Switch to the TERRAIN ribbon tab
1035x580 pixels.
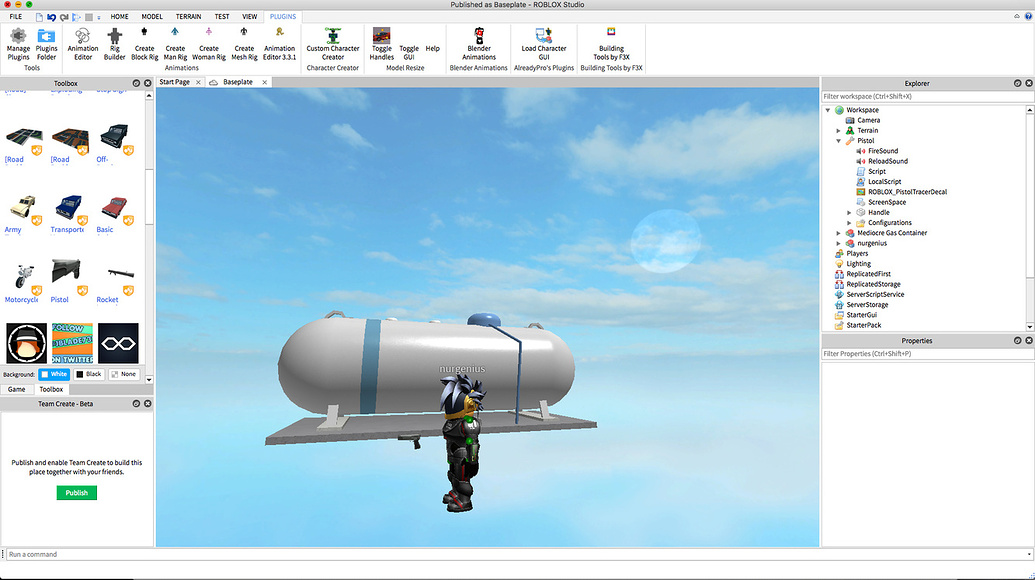click(x=187, y=16)
